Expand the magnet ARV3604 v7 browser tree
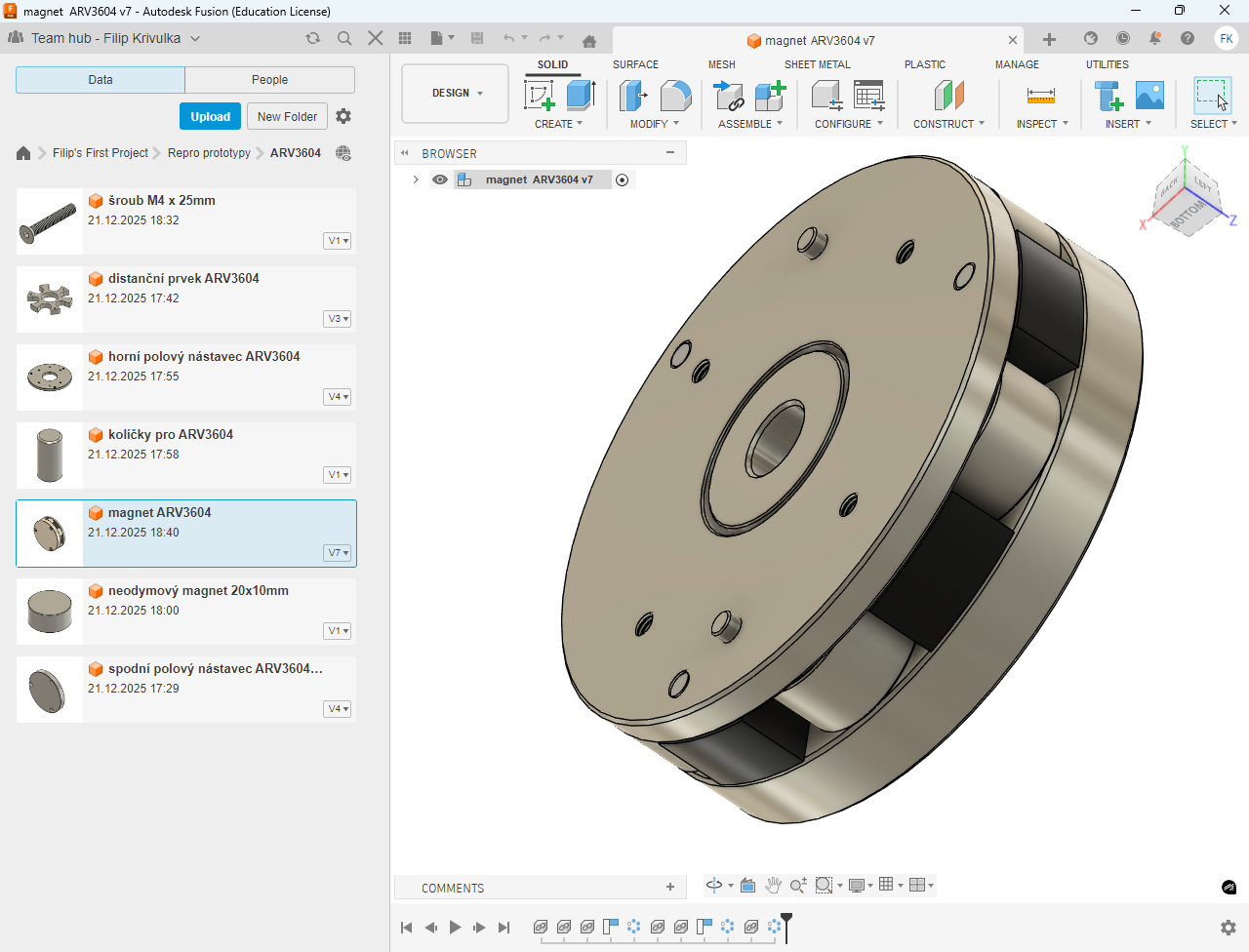This screenshot has height=952, width=1249. [x=416, y=179]
